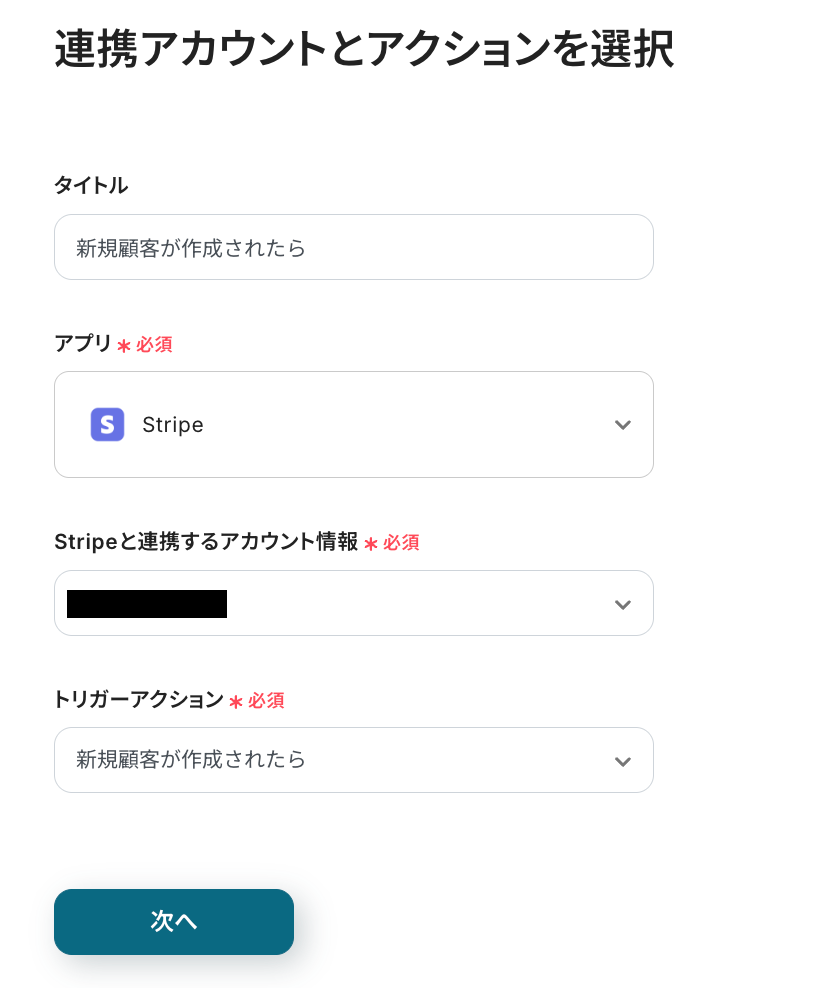Click the トリガーアクション field label
The image size is (814, 988).
(x=139, y=700)
